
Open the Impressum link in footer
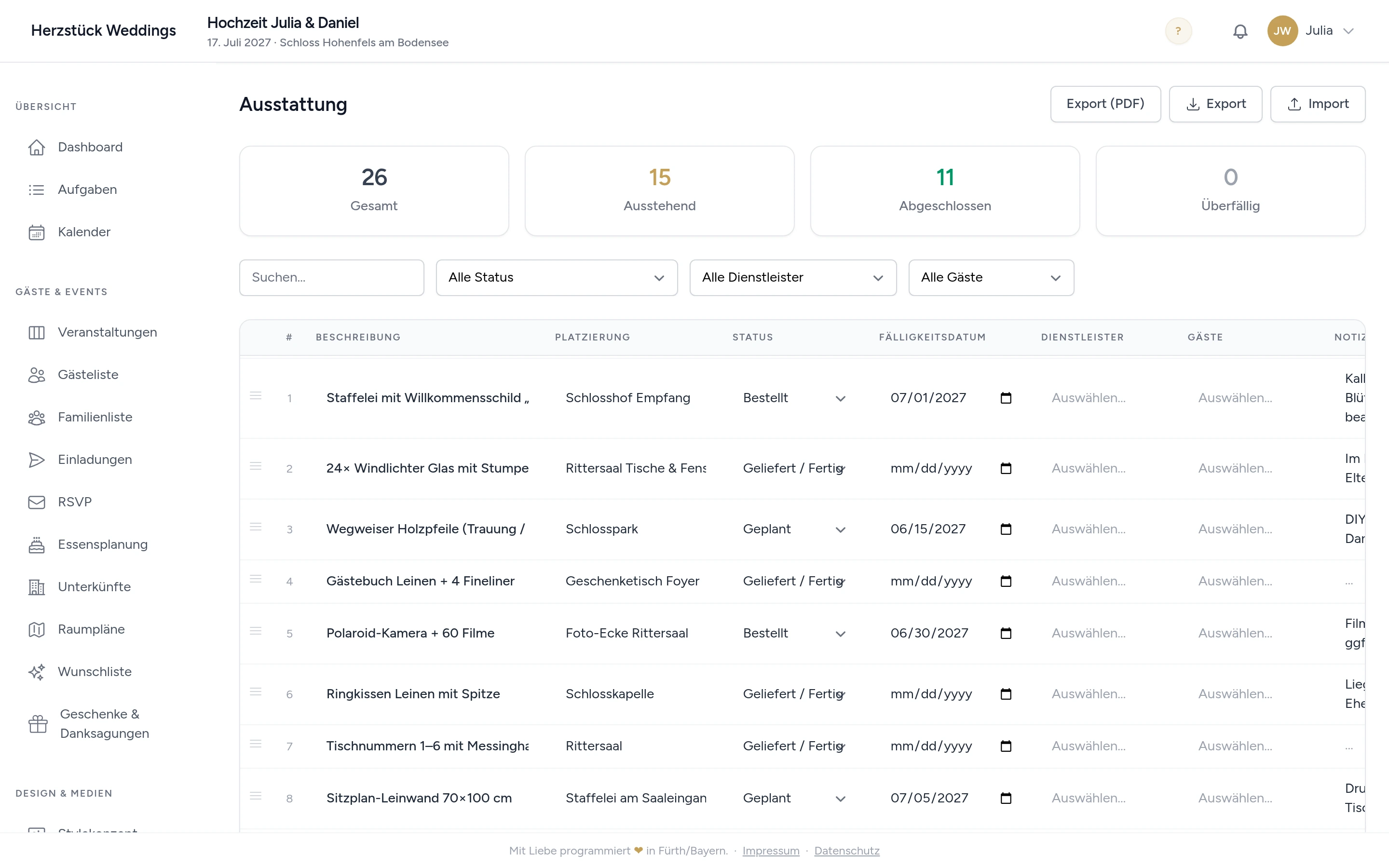[771, 851]
